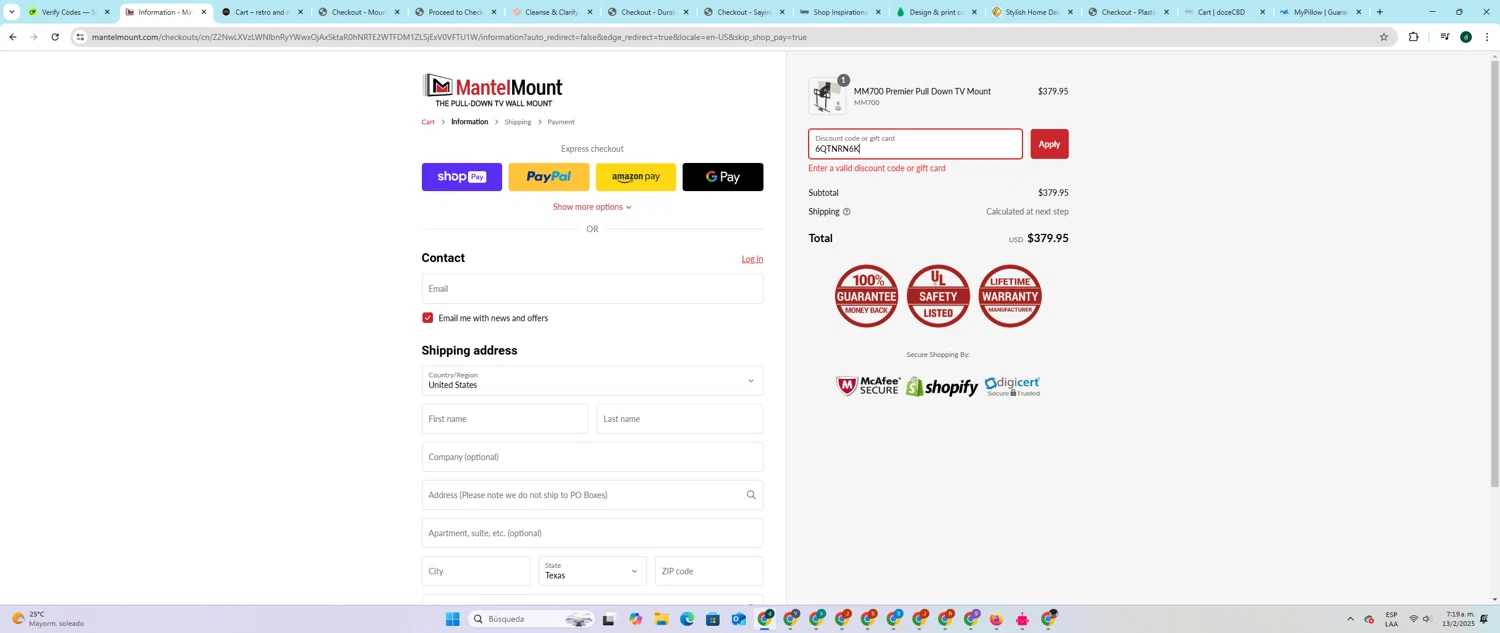Viewport: 1500px width, 633px height.
Task: Click the MM700 product thumbnail
Action: (826, 96)
